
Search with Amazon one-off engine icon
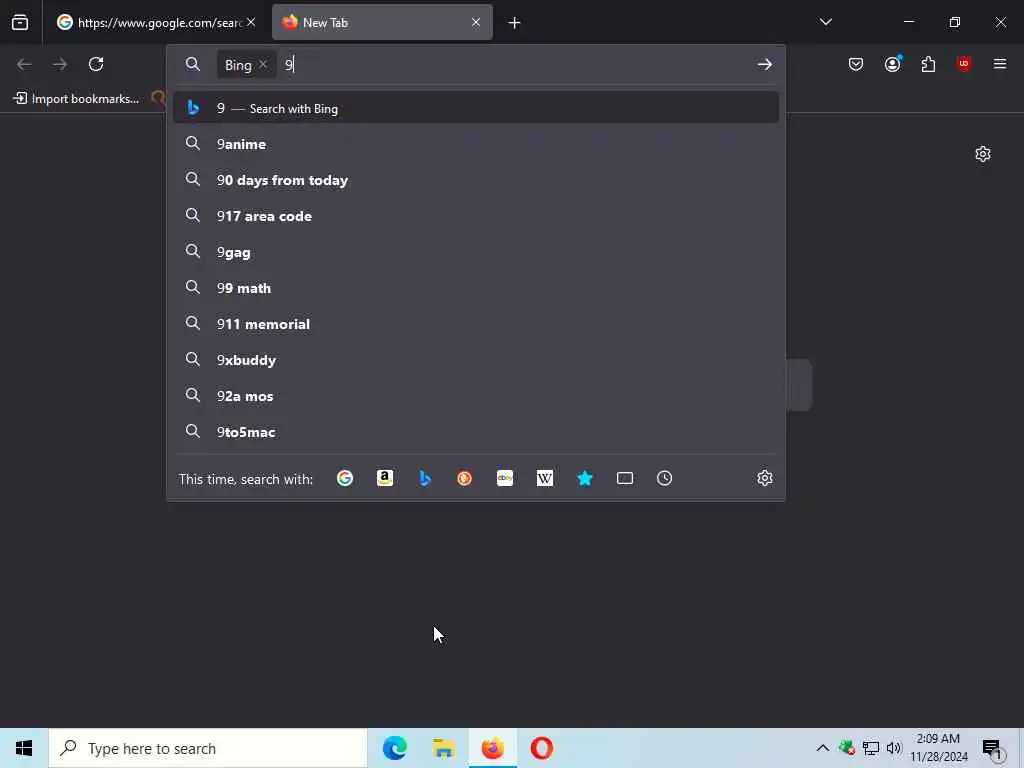pos(385,478)
